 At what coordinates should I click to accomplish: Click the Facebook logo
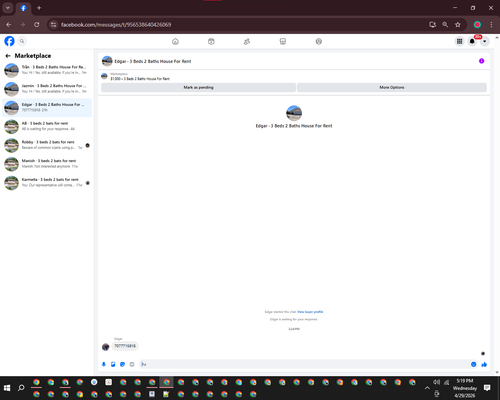(x=9, y=41)
